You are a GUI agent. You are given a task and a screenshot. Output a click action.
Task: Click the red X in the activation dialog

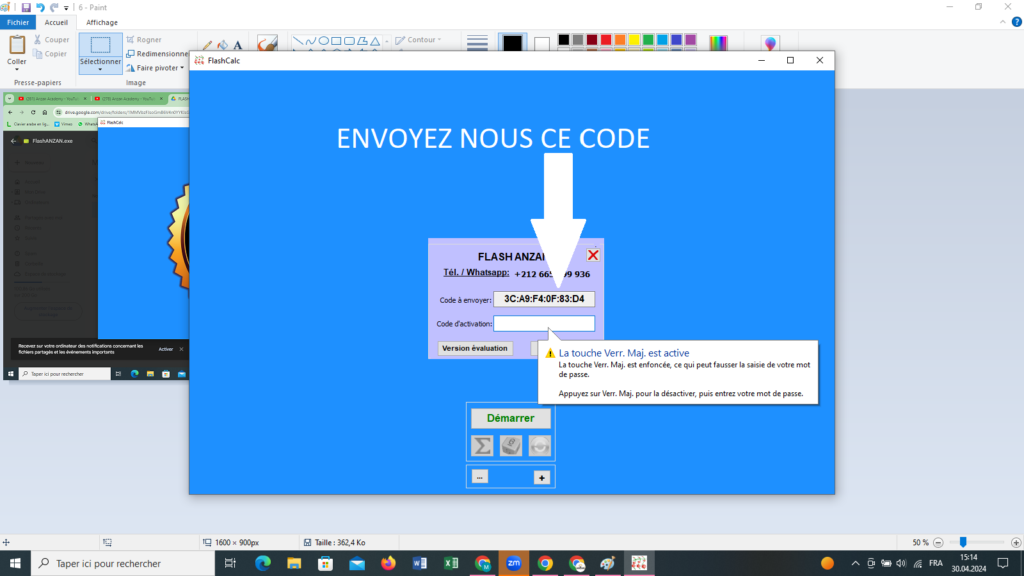593,255
